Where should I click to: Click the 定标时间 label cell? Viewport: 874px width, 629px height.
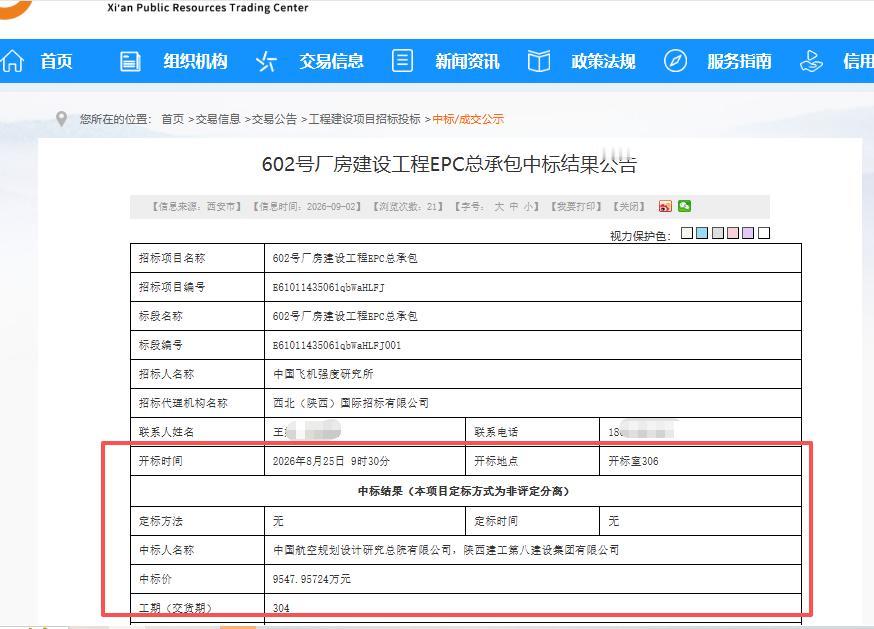[x=532, y=521]
